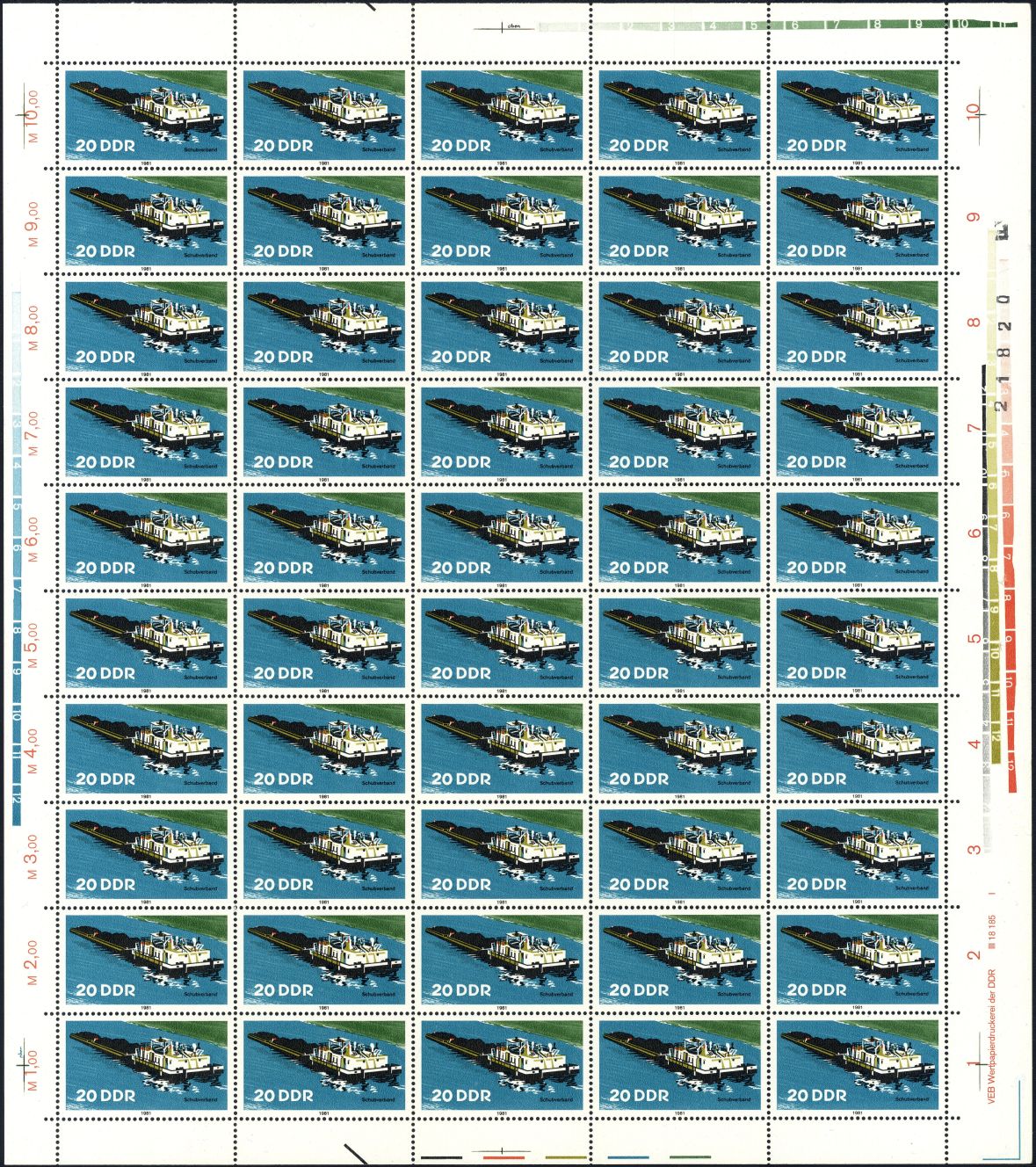Click the red row number 3 on right margin

pyautogui.click(x=974, y=850)
